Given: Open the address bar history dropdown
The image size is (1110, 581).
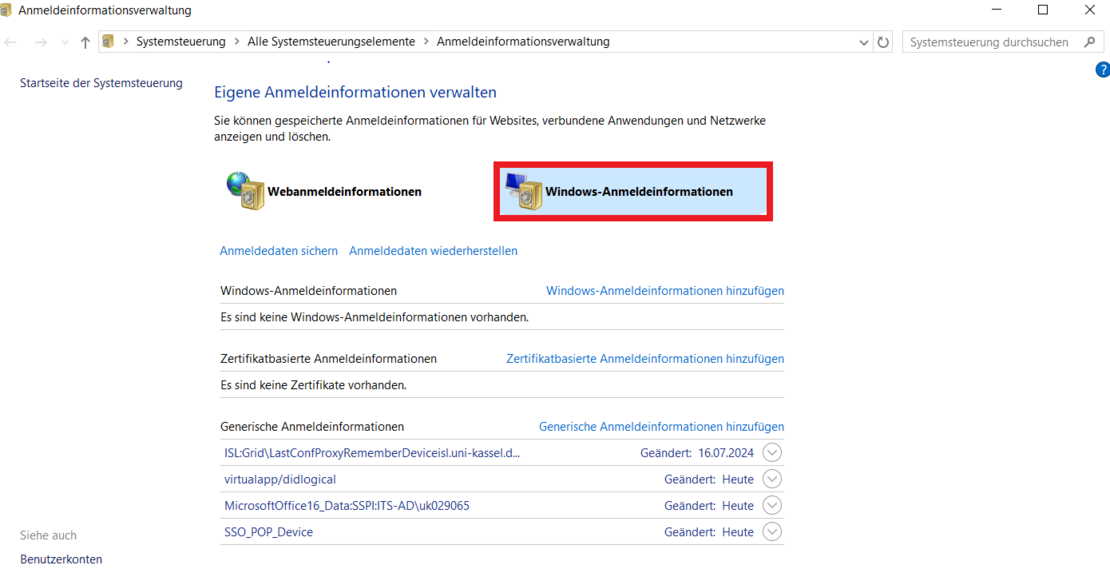Looking at the screenshot, I should 864,42.
